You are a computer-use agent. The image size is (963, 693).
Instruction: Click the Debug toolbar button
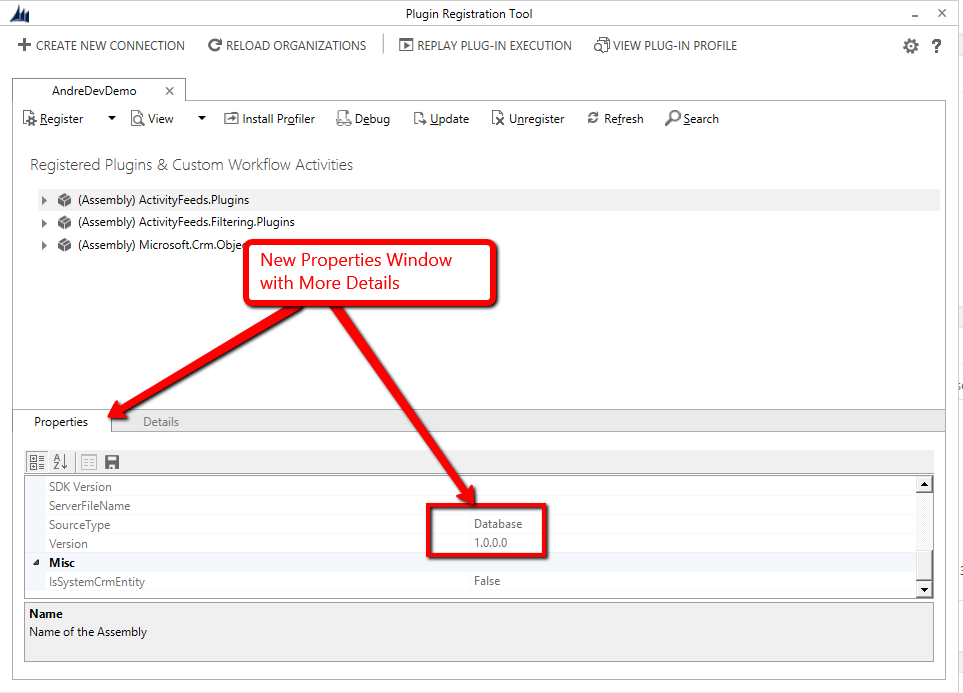click(363, 119)
